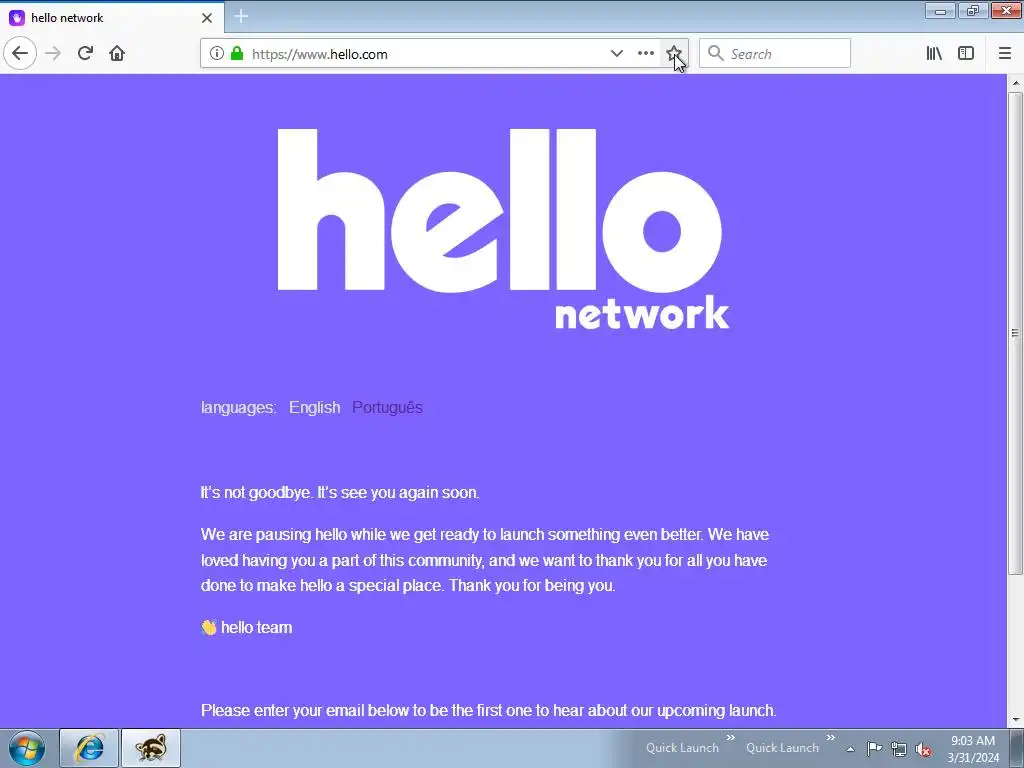This screenshot has width=1024, height=768.
Task: Show site information icon in address bar
Action: pos(217,54)
